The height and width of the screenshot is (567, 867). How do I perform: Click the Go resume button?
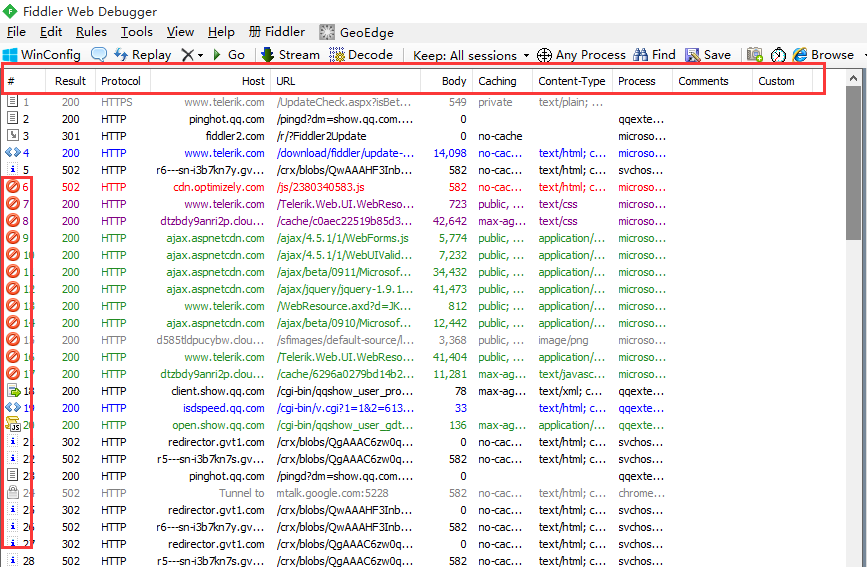pos(229,55)
